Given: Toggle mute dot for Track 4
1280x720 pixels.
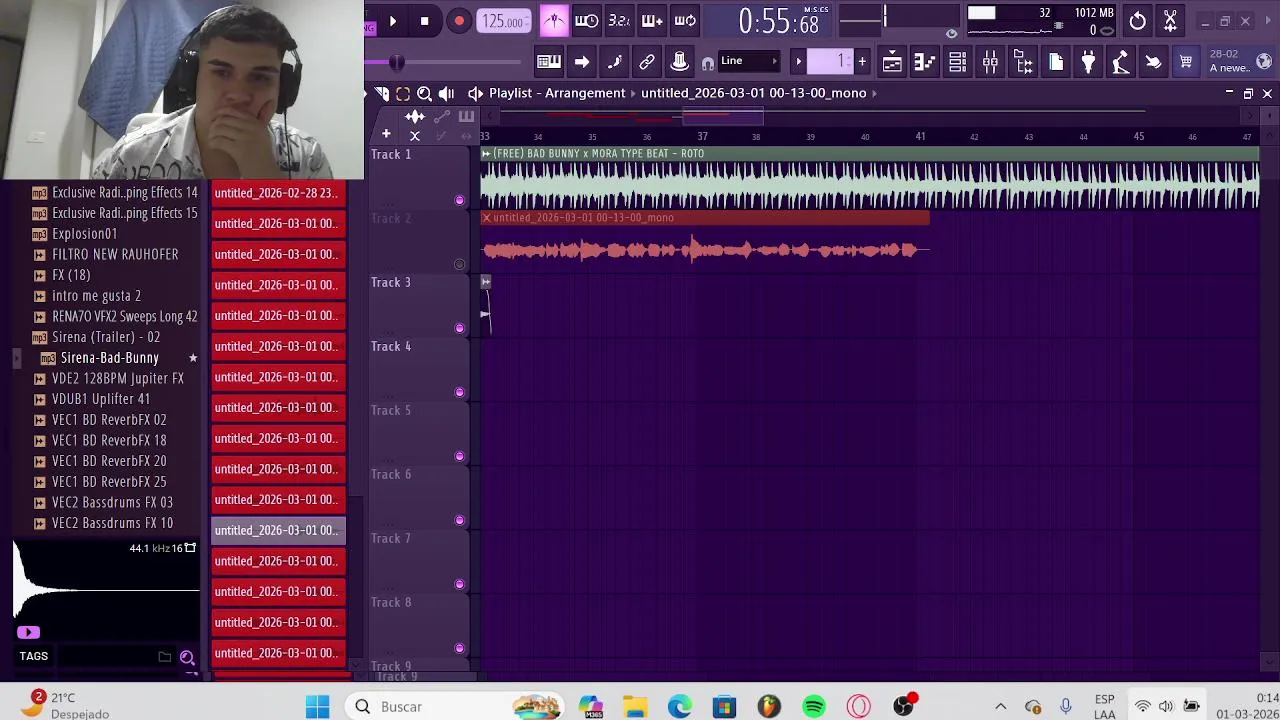Looking at the screenshot, I should click(x=459, y=392).
